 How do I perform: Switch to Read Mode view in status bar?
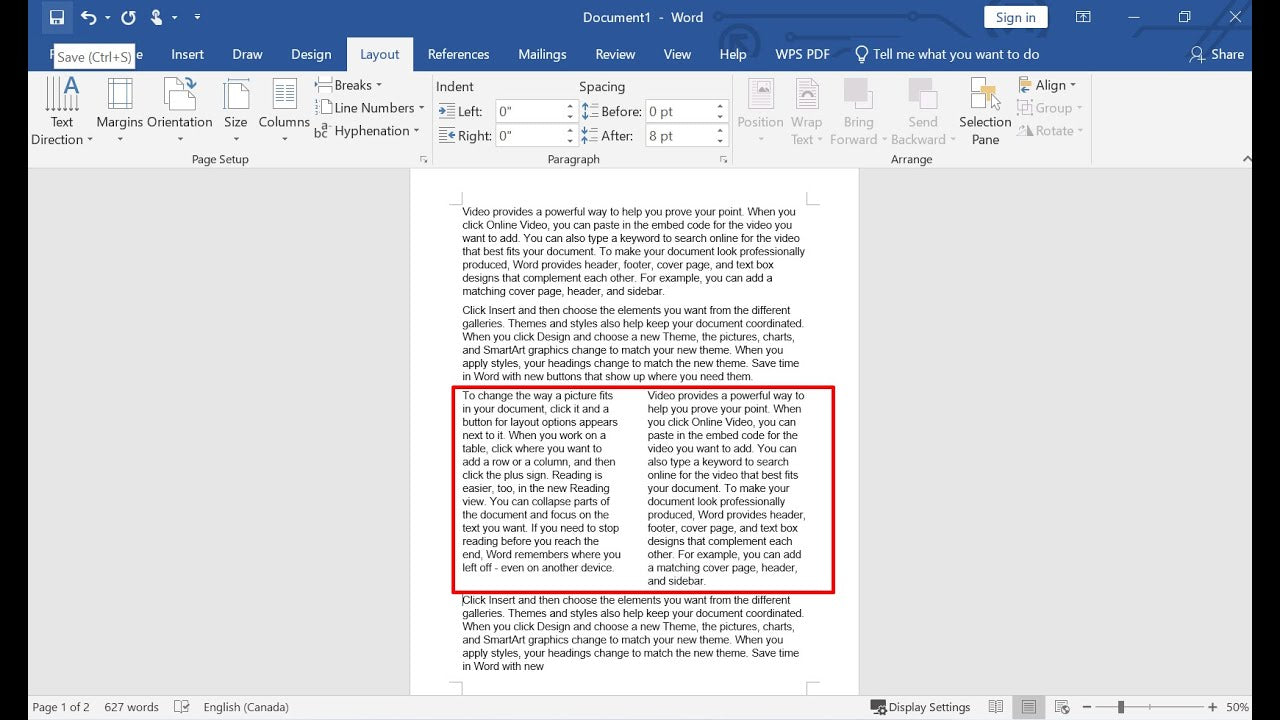coord(996,707)
